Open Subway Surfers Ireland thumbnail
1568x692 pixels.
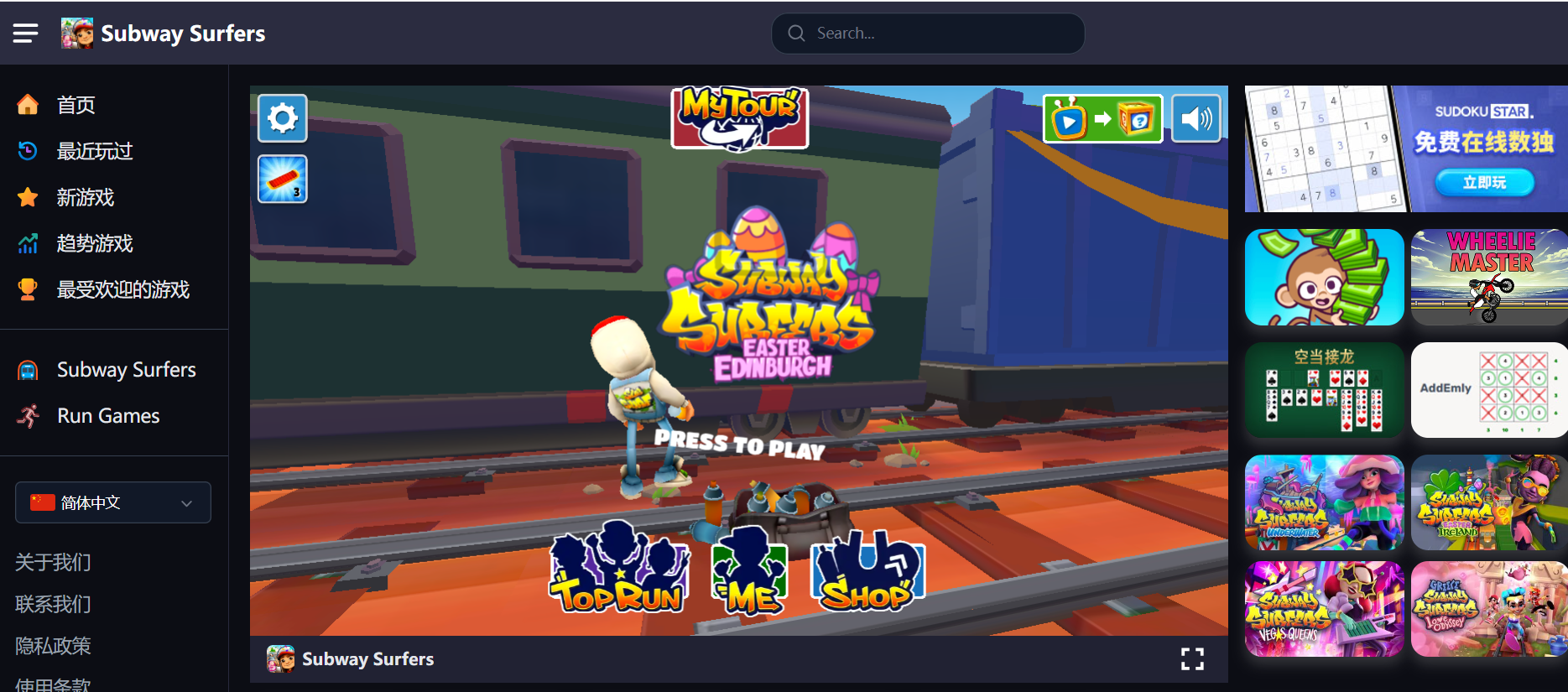pos(1489,502)
